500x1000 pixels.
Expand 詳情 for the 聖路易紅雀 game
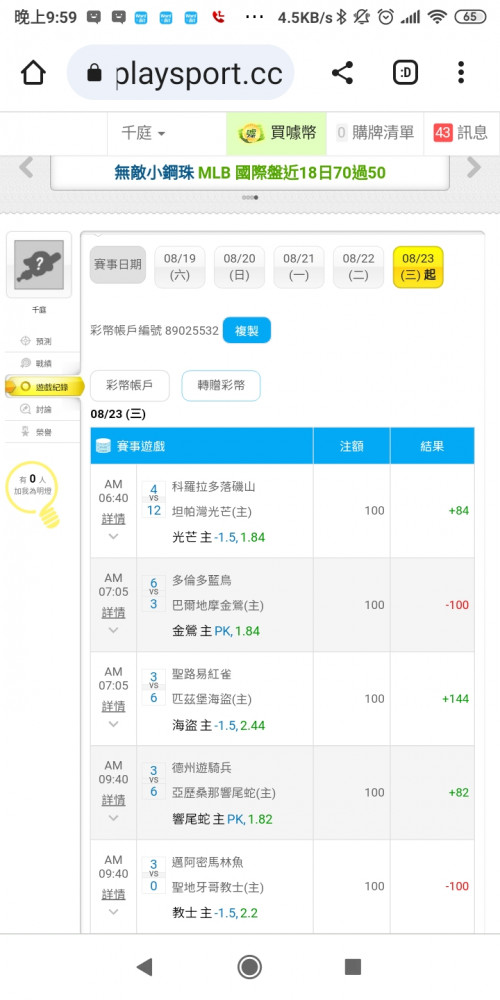[x=114, y=707]
